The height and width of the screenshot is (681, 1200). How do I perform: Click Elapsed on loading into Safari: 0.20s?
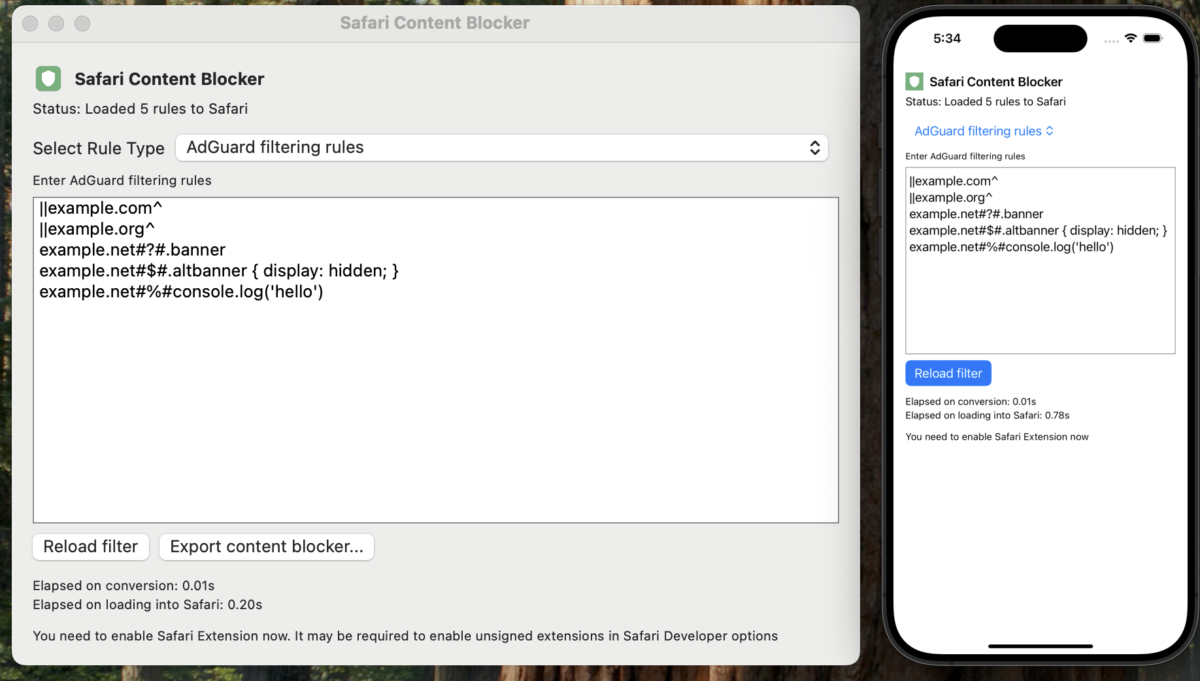(147, 605)
